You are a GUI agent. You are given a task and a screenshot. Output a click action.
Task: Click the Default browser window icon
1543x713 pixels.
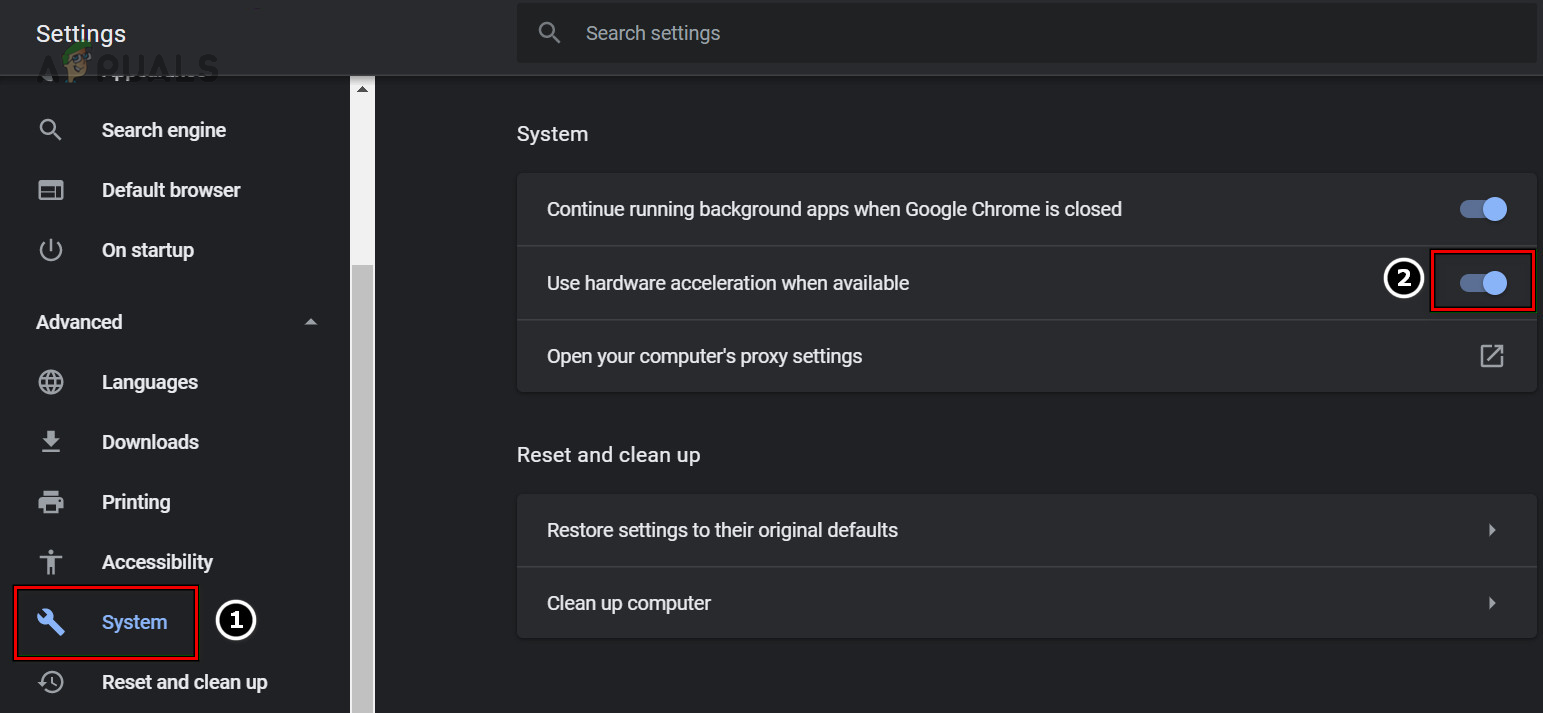pyautogui.click(x=50, y=190)
